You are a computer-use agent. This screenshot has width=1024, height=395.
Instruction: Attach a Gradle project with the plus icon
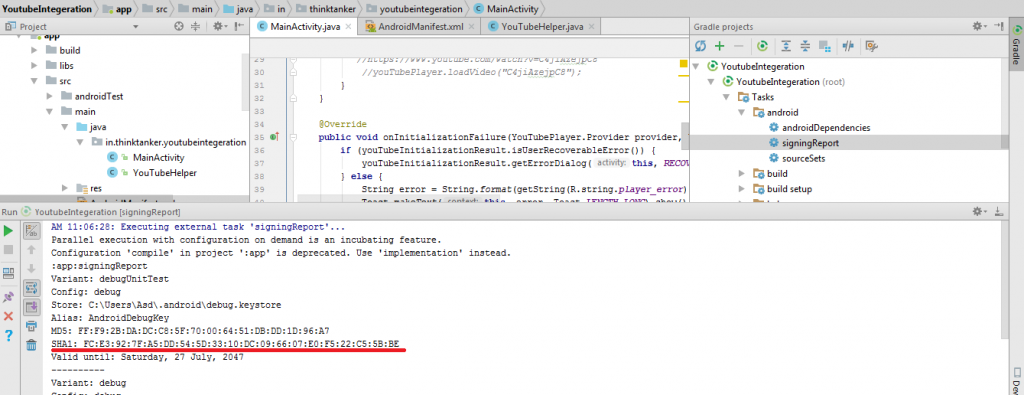pos(720,46)
